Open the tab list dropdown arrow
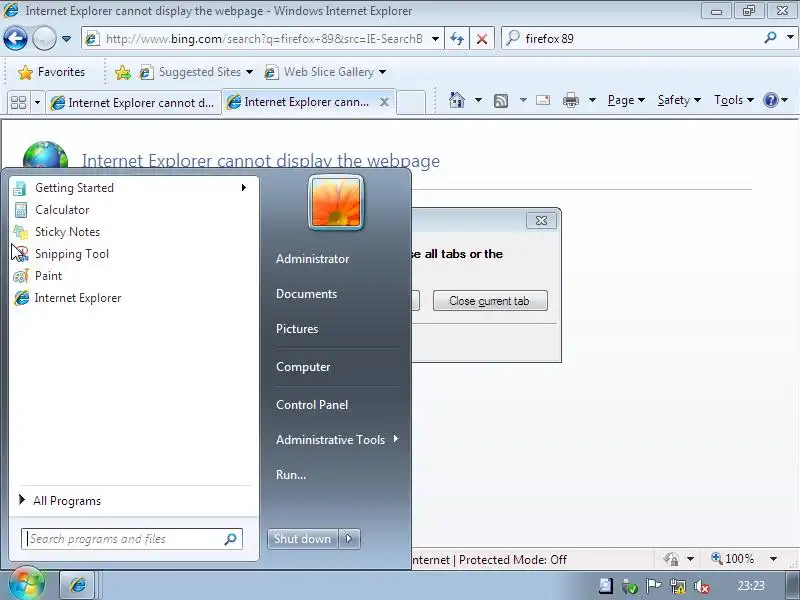Image resolution: width=800 pixels, height=600 pixels. [x=37, y=103]
